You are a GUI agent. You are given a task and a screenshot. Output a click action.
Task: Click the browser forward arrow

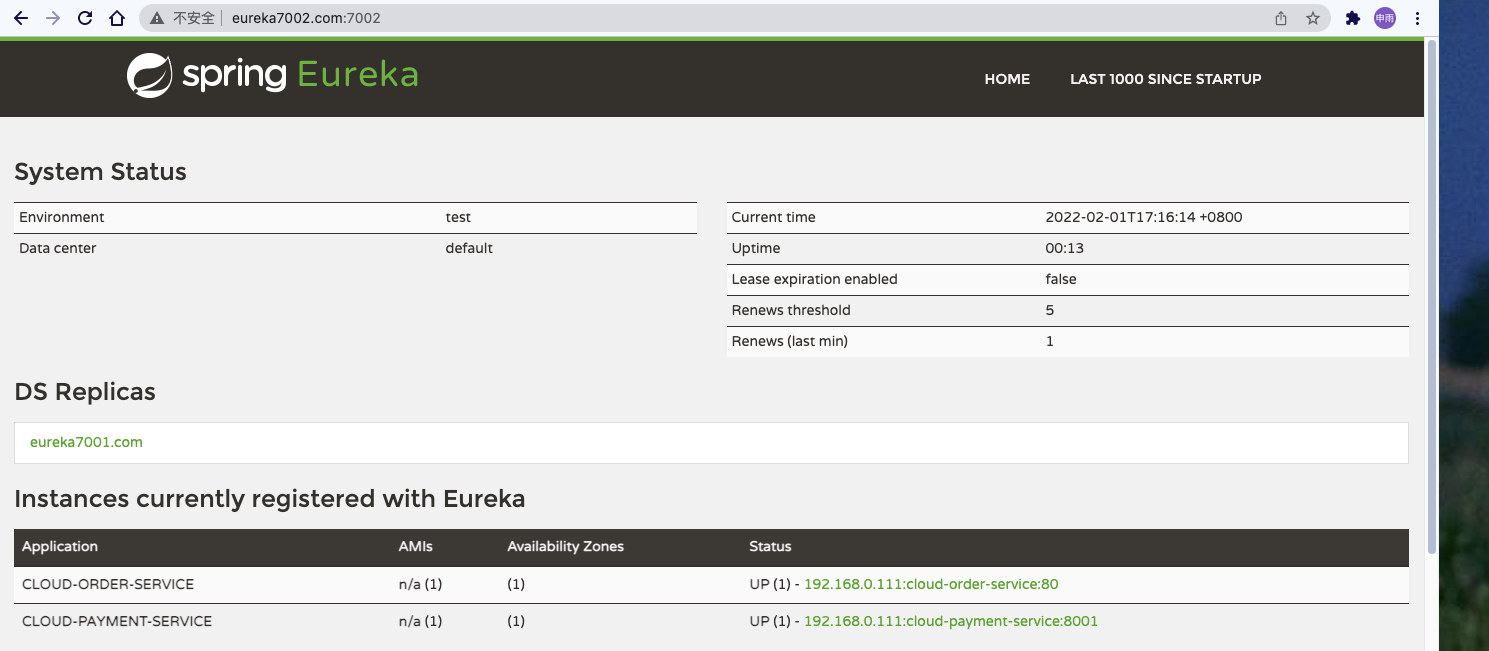point(53,18)
